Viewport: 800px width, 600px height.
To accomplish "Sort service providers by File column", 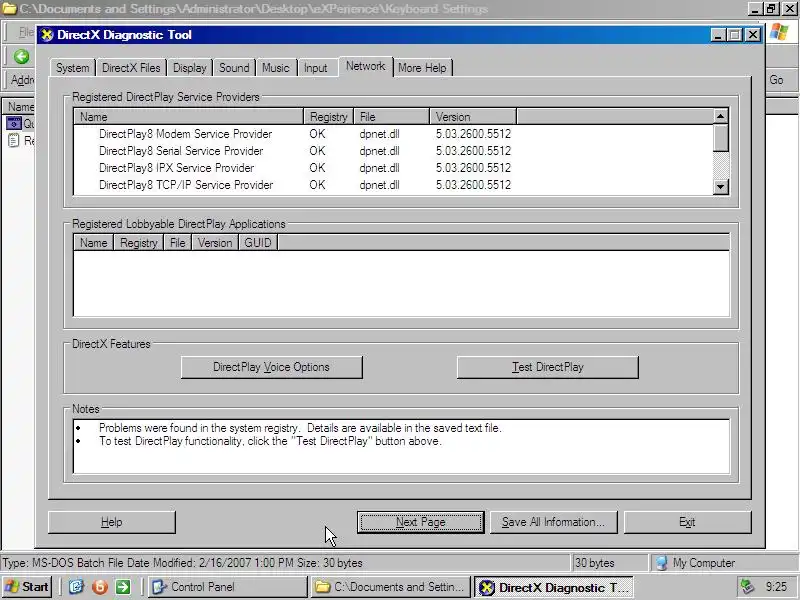I will click(x=391, y=117).
